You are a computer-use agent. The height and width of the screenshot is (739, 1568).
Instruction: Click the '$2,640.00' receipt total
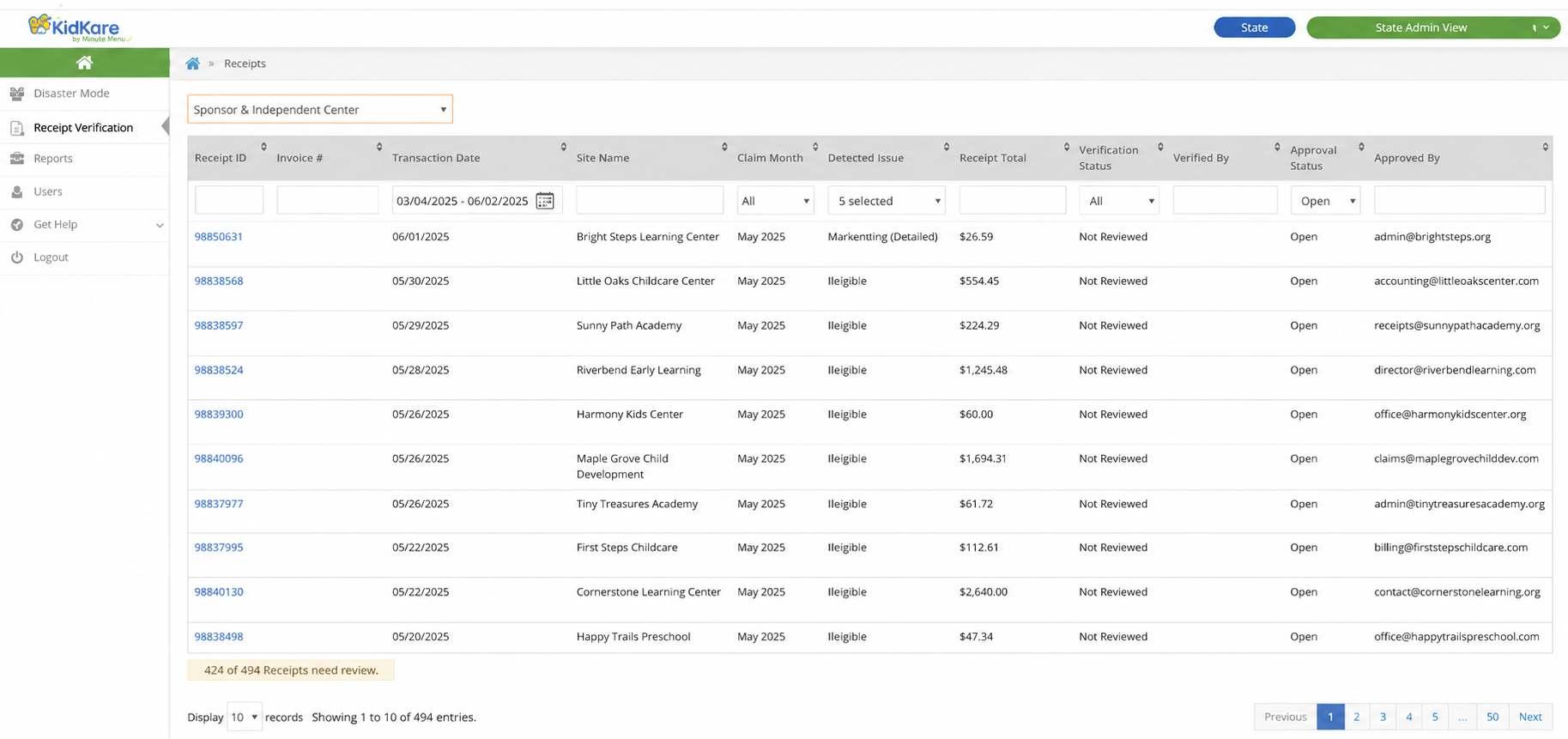[984, 592]
